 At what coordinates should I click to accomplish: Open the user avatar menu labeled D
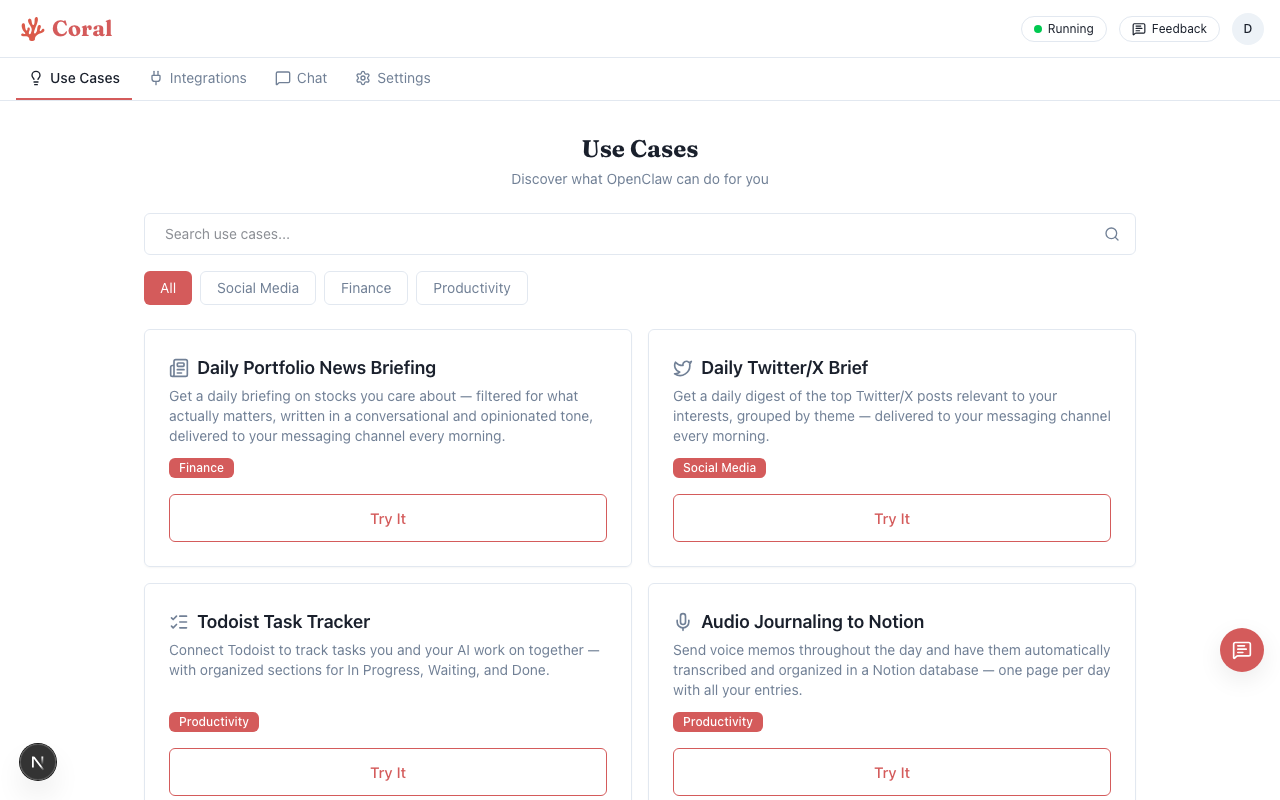pos(1248,28)
